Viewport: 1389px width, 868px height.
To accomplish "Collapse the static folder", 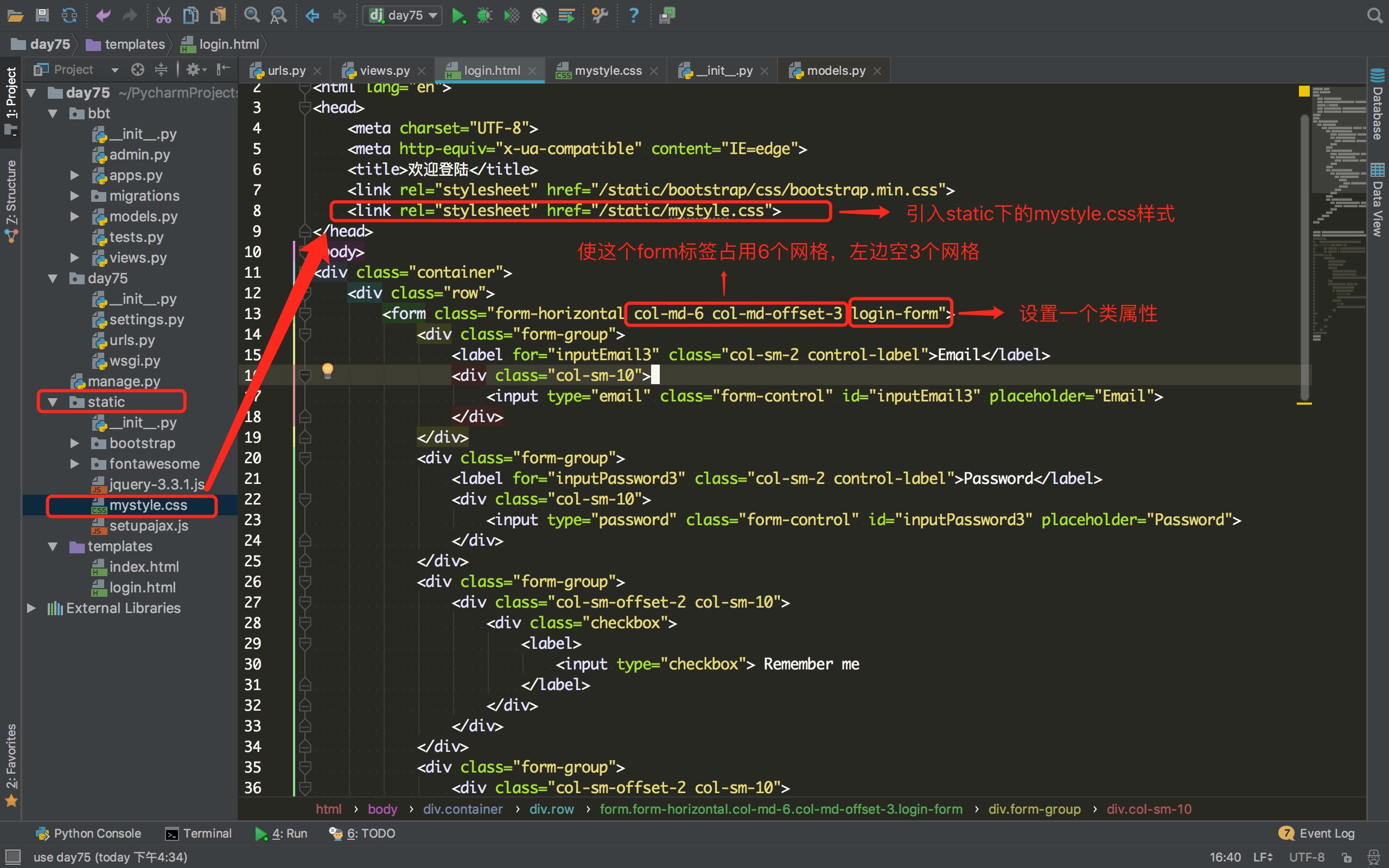I will pos(53,402).
